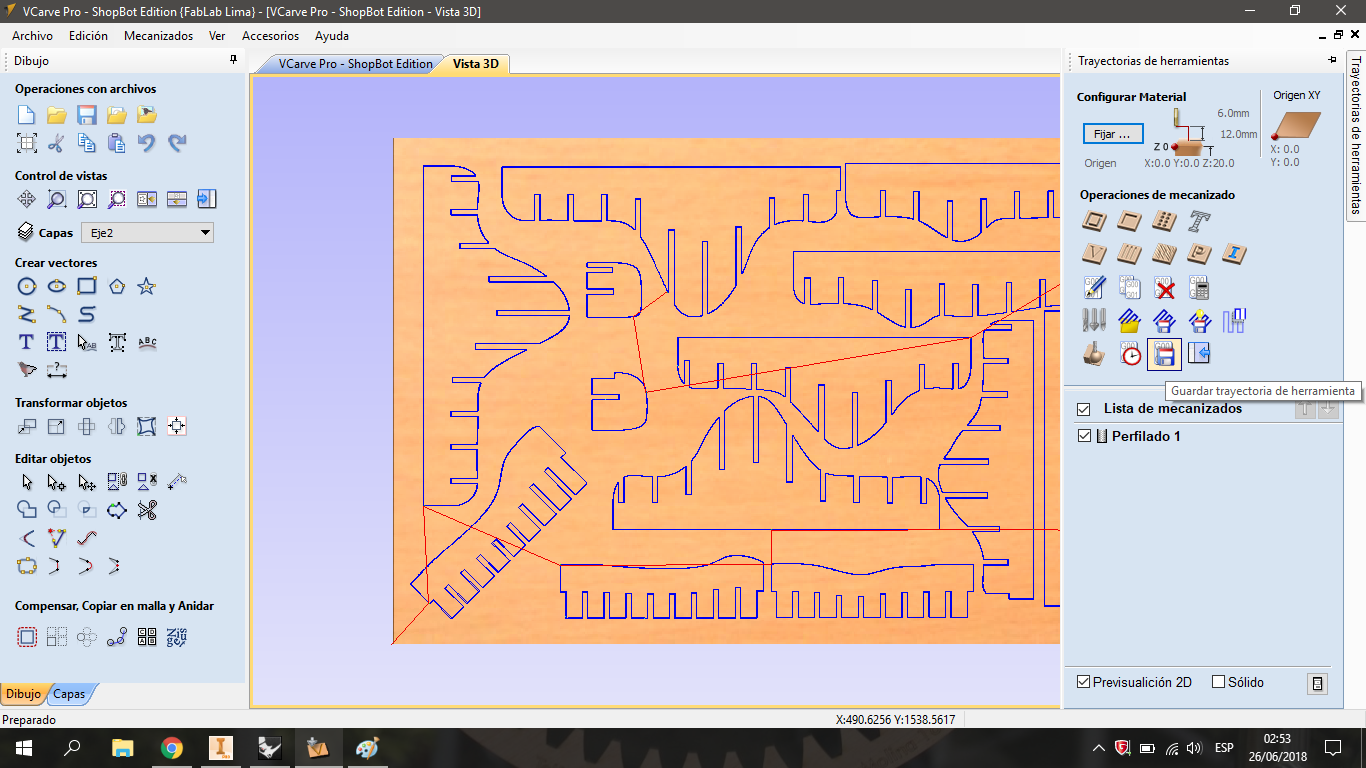This screenshot has height=768, width=1366.
Task: Open the Ayuda menu
Action: tap(332, 35)
